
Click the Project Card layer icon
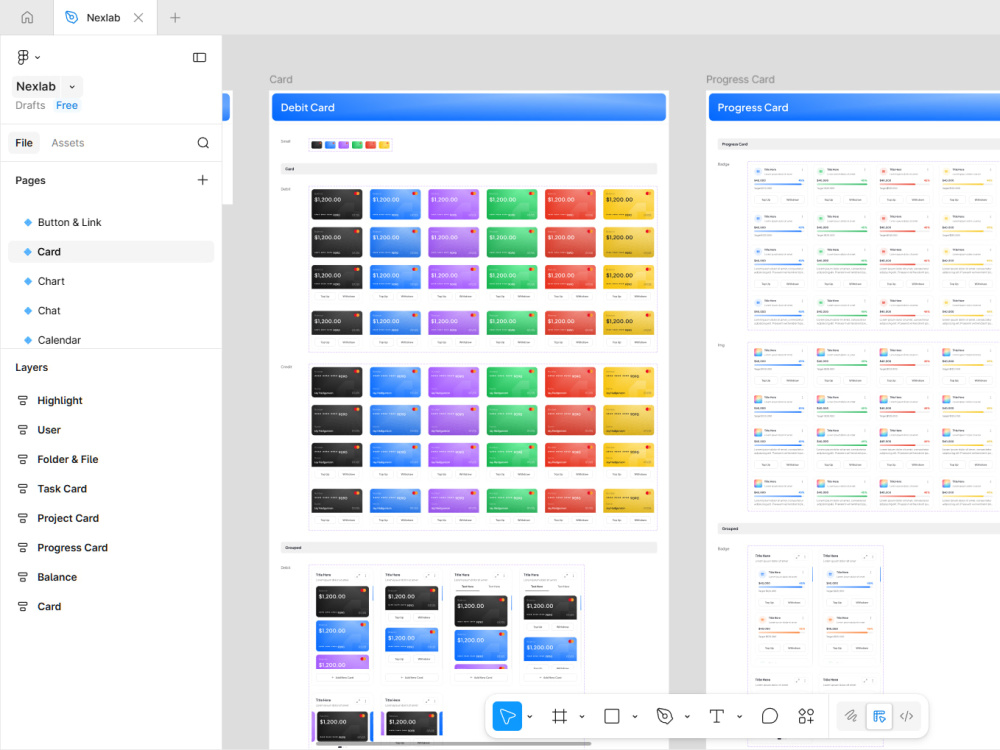point(22,518)
